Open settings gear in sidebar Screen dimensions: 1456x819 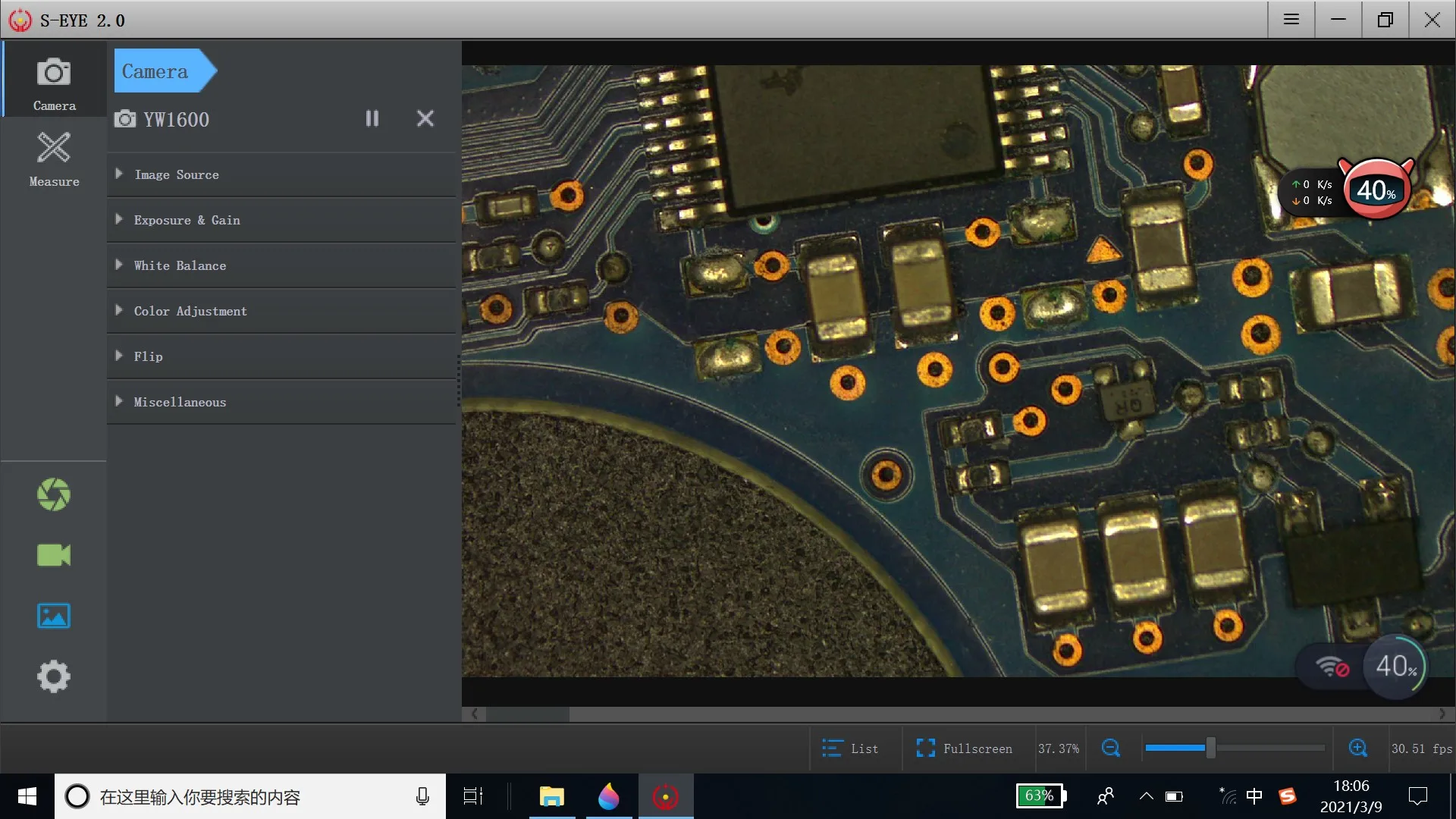point(53,676)
